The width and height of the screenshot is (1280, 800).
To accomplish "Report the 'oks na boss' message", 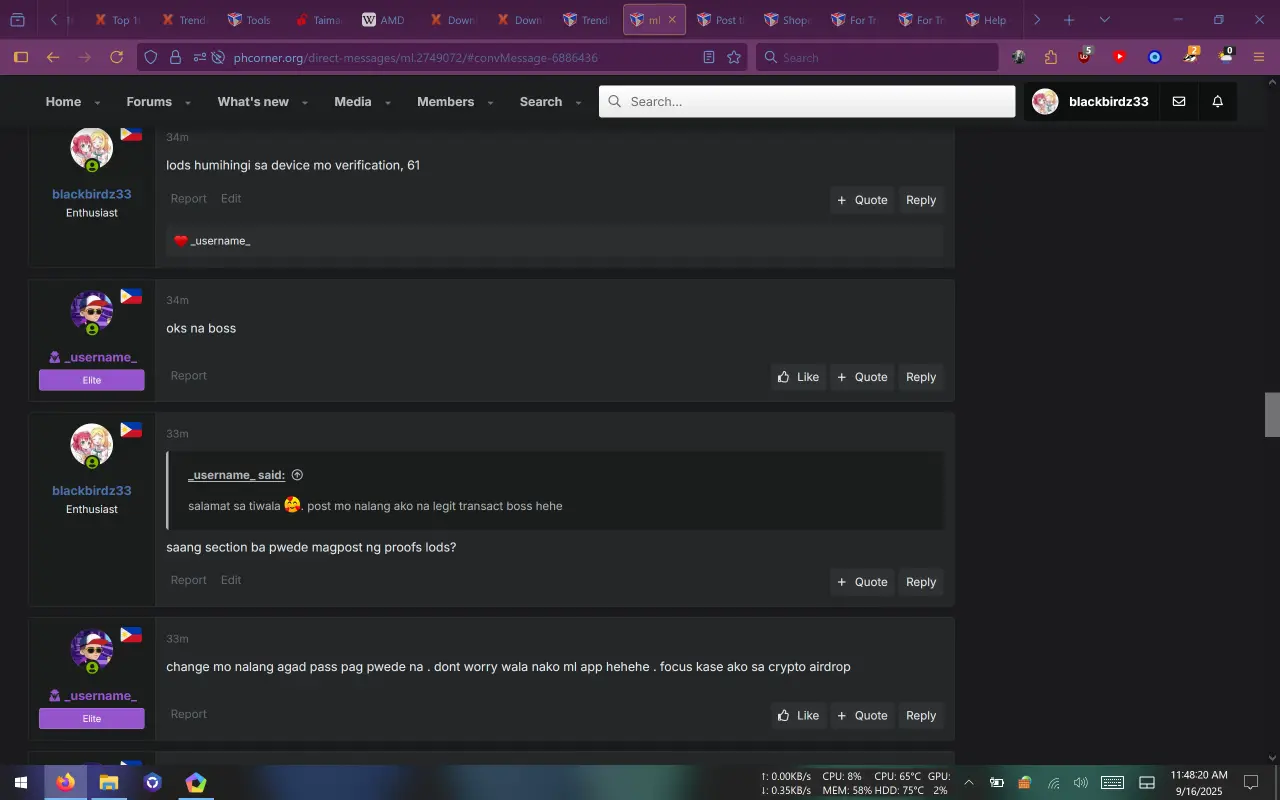I will pyautogui.click(x=188, y=376).
